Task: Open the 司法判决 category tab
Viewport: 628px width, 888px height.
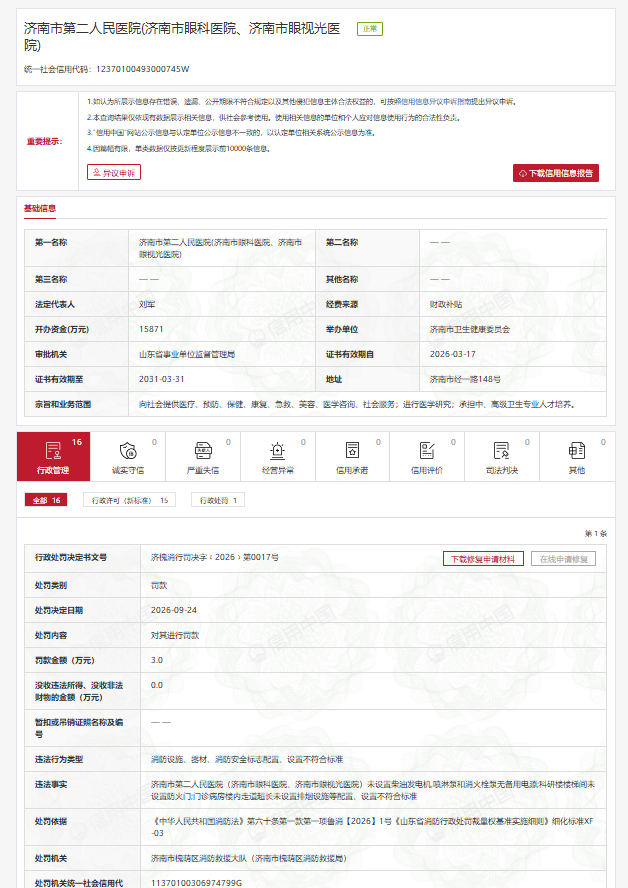Action: (x=502, y=456)
